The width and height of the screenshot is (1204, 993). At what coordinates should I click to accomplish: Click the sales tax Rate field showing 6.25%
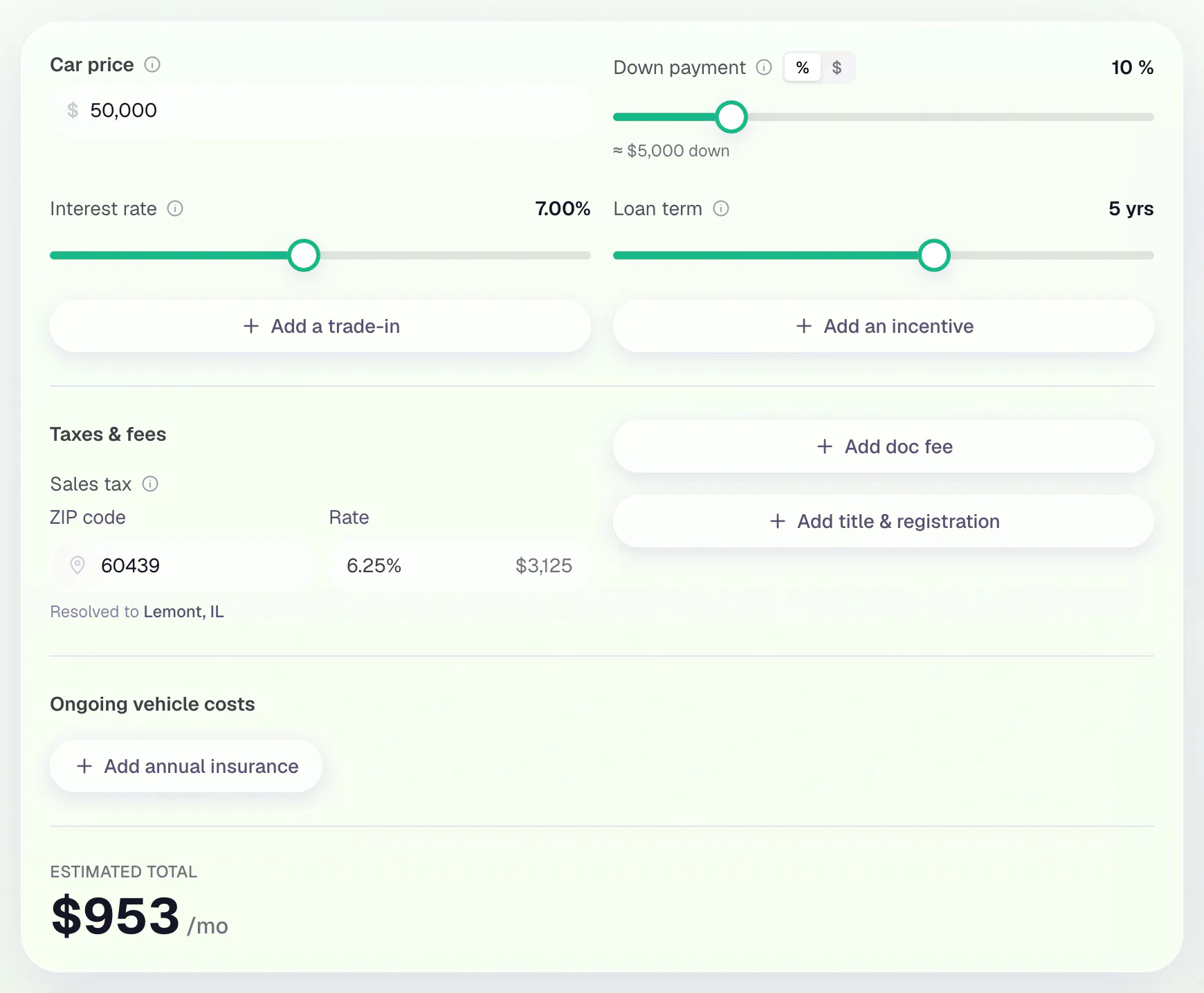click(459, 565)
